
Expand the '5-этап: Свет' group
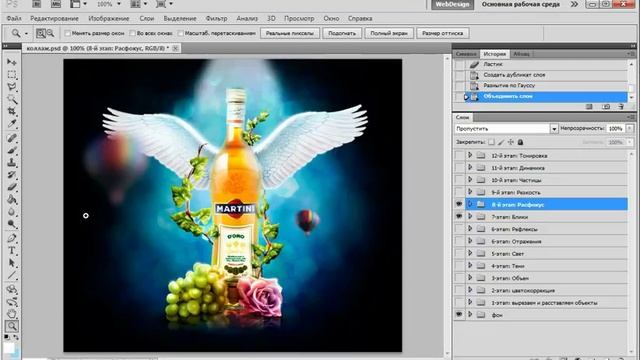(x=470, y=253)
